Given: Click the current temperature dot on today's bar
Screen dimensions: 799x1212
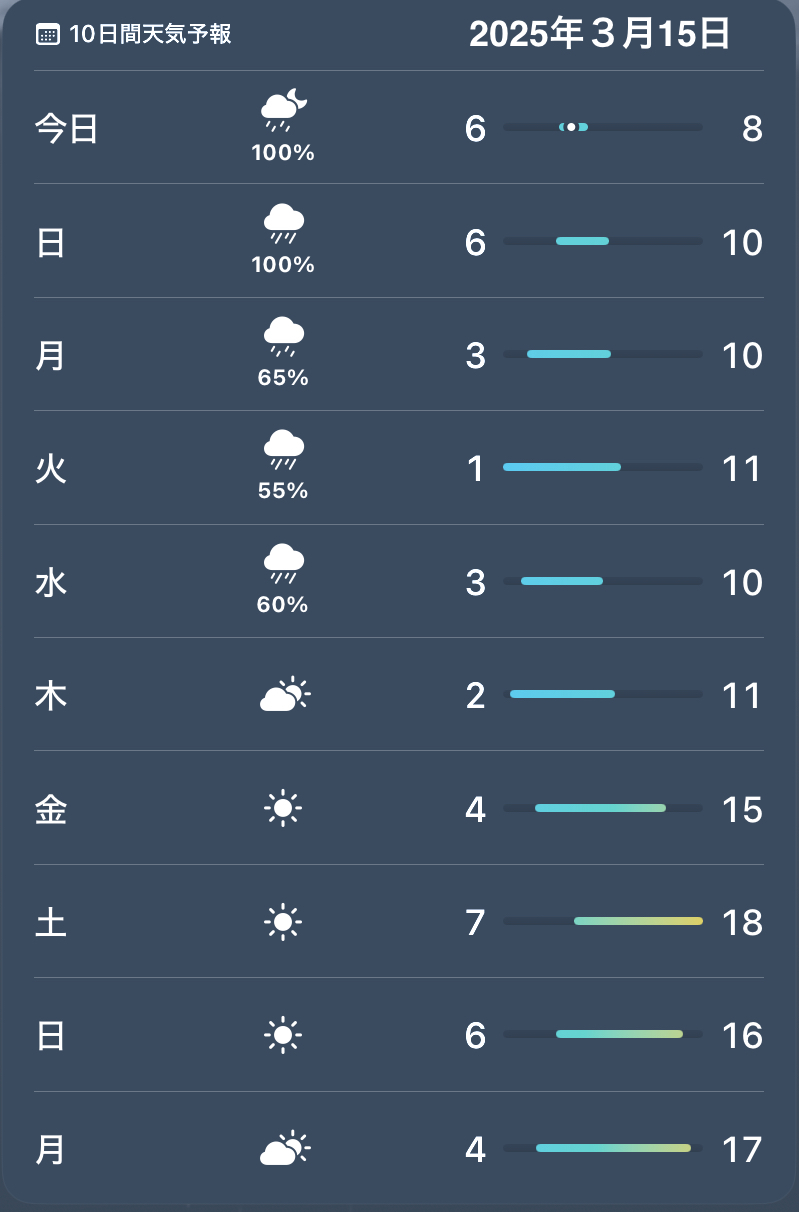Looking at the screenshot, I should [x=571, y=127].
